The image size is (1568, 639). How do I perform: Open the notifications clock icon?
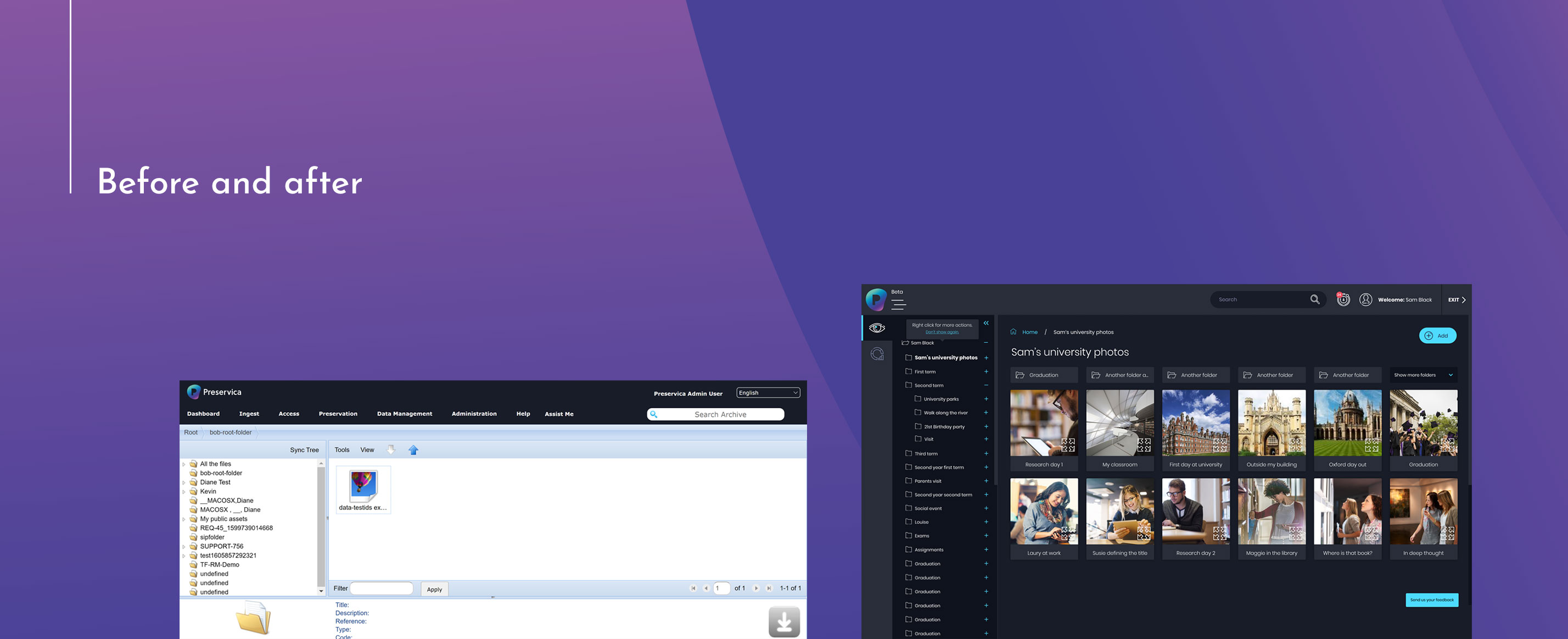coord(1343,299)
